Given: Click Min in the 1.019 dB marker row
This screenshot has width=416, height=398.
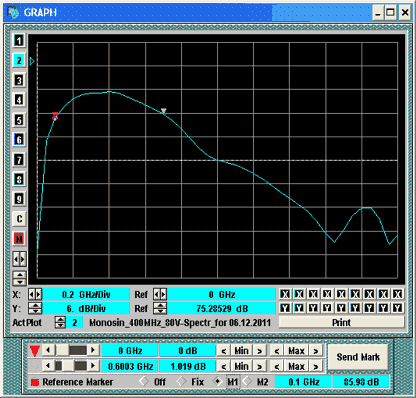Looking at the screenshot, I should point(241,366).
